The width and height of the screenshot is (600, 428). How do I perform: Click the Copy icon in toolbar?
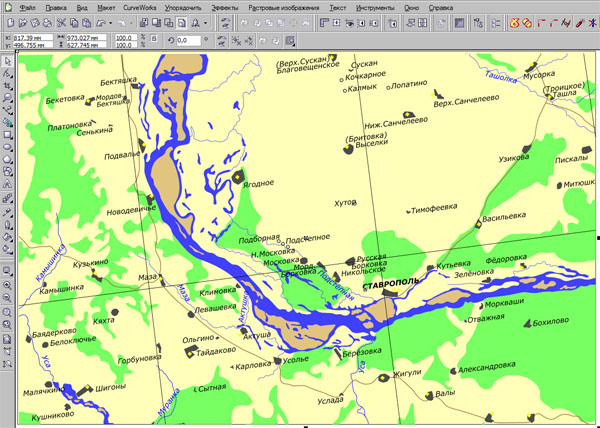click(x=75, y=22)
